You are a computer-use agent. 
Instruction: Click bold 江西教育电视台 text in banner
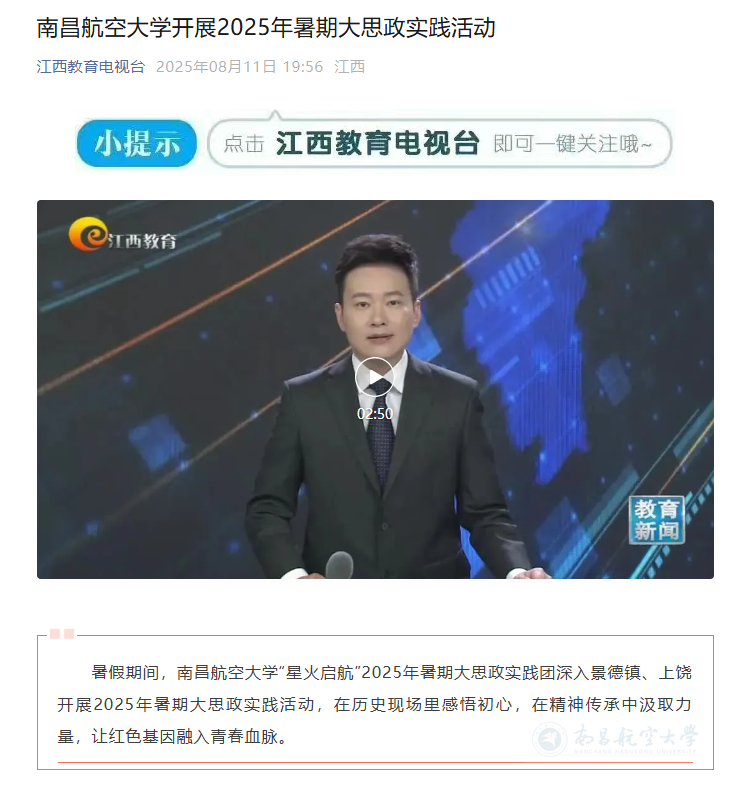378,143
